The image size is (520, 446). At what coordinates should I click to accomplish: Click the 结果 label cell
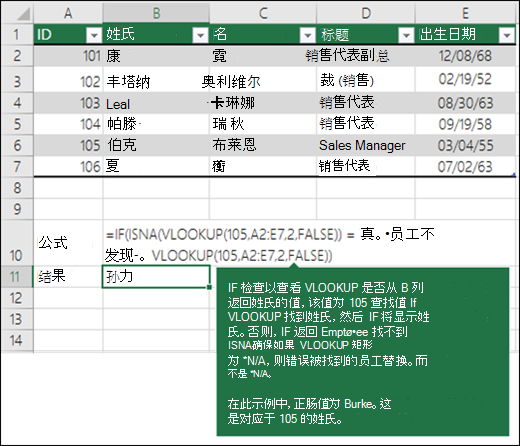68,277
